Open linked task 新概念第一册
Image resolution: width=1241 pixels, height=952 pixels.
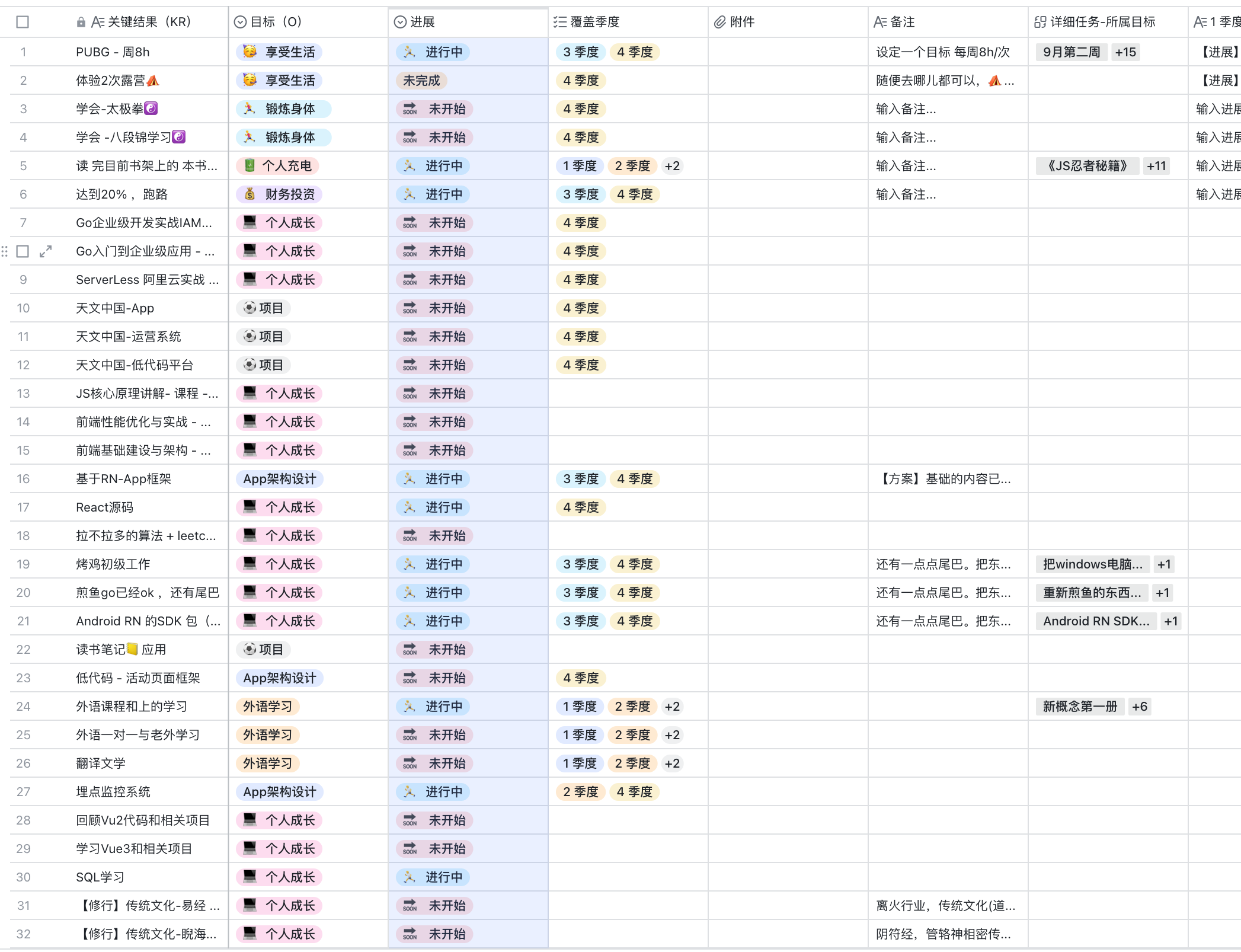tap(1080, 707)
